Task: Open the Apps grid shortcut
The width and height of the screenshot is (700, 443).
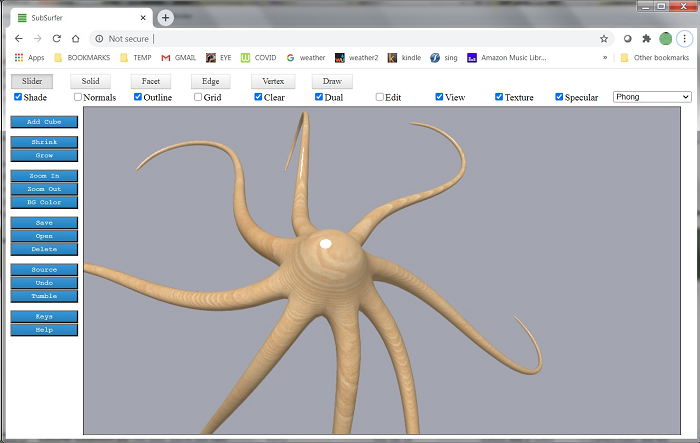Action: coord(29,57)
